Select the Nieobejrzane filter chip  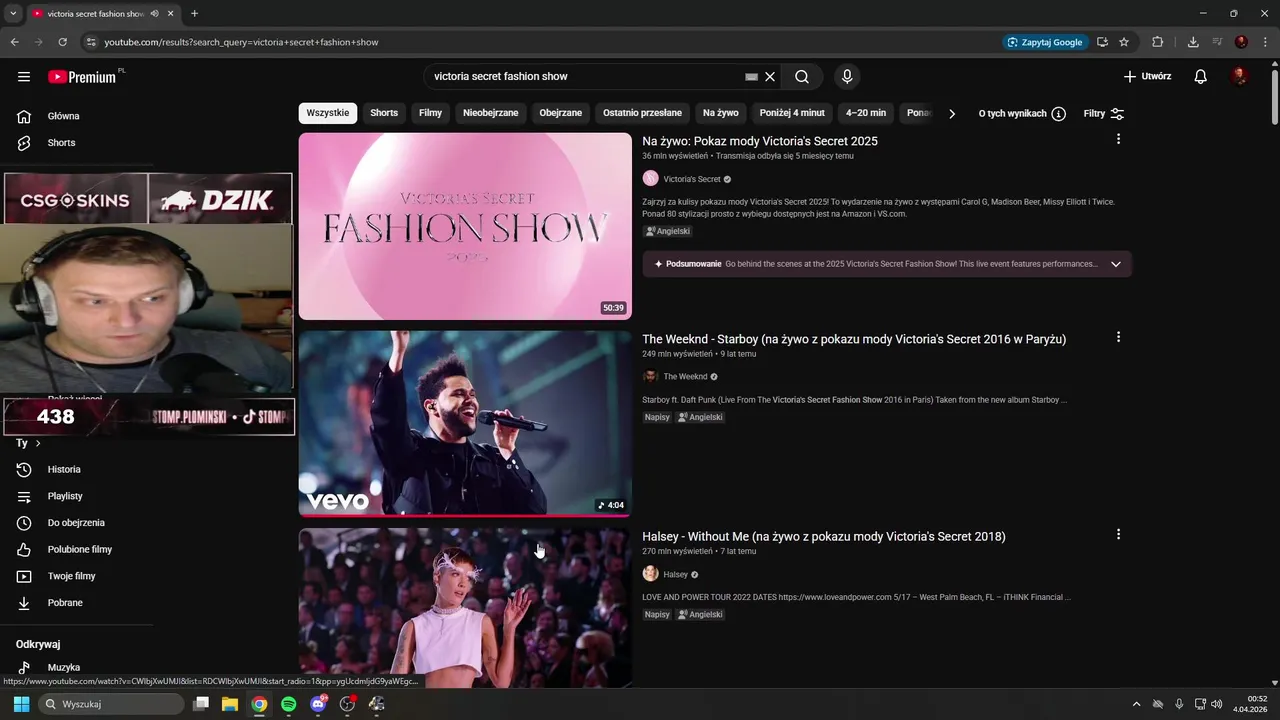coord(491,113)
